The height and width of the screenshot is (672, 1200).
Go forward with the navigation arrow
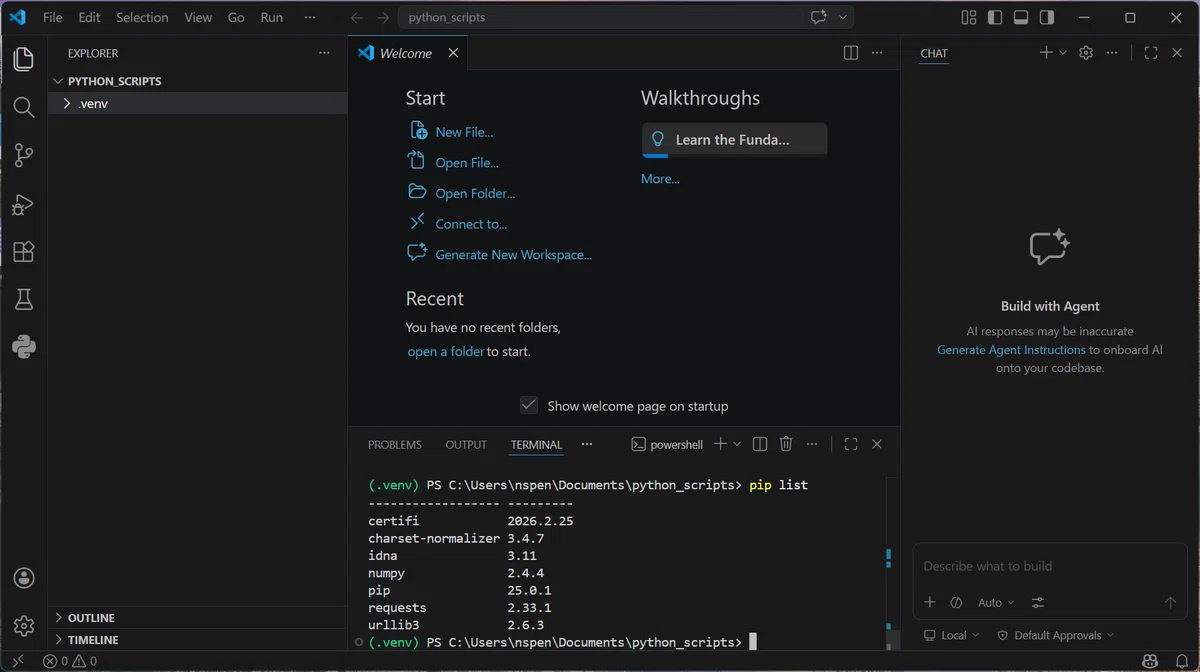(383, 17)
